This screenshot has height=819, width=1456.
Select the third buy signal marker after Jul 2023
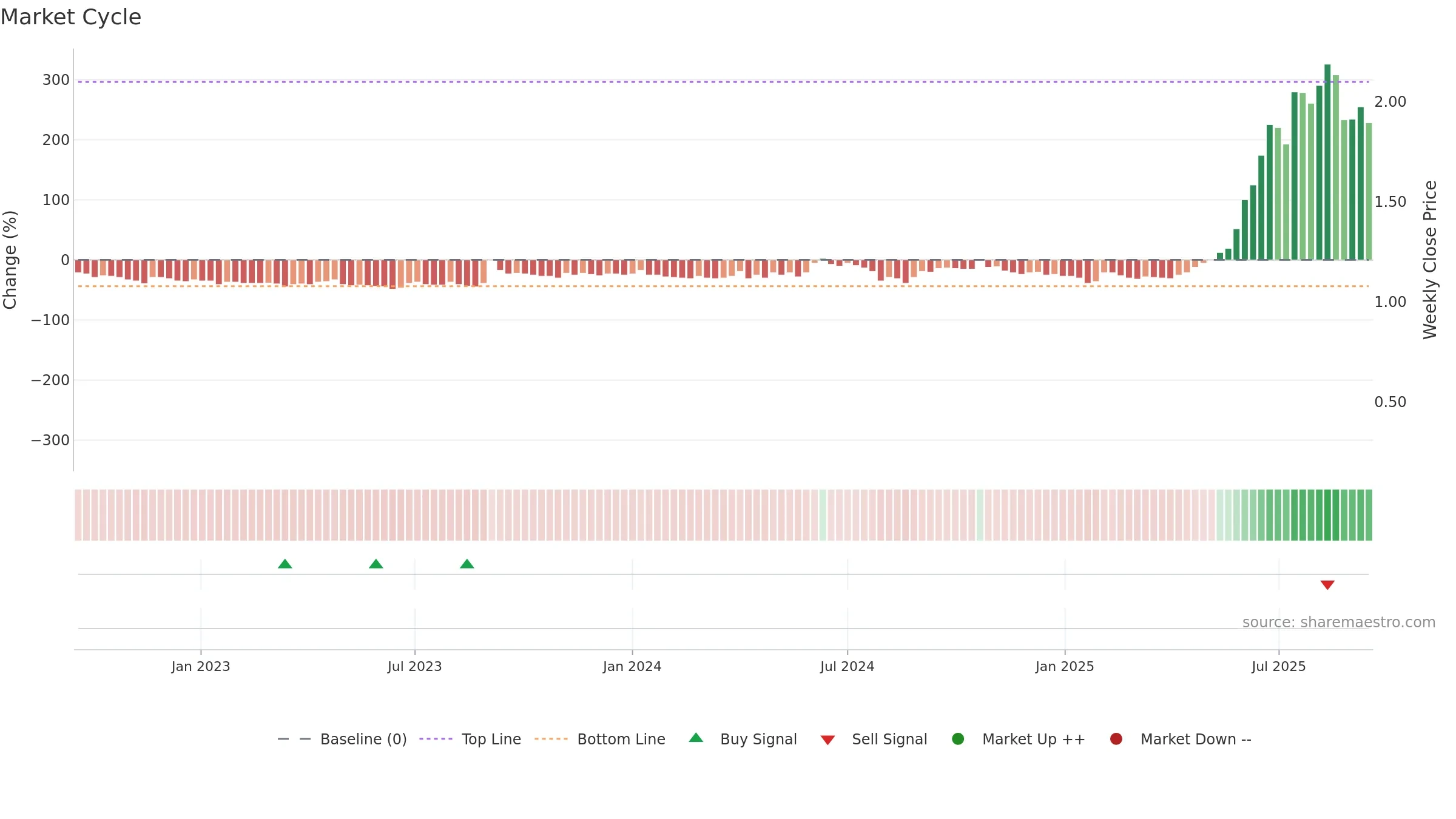coord(467,564)
